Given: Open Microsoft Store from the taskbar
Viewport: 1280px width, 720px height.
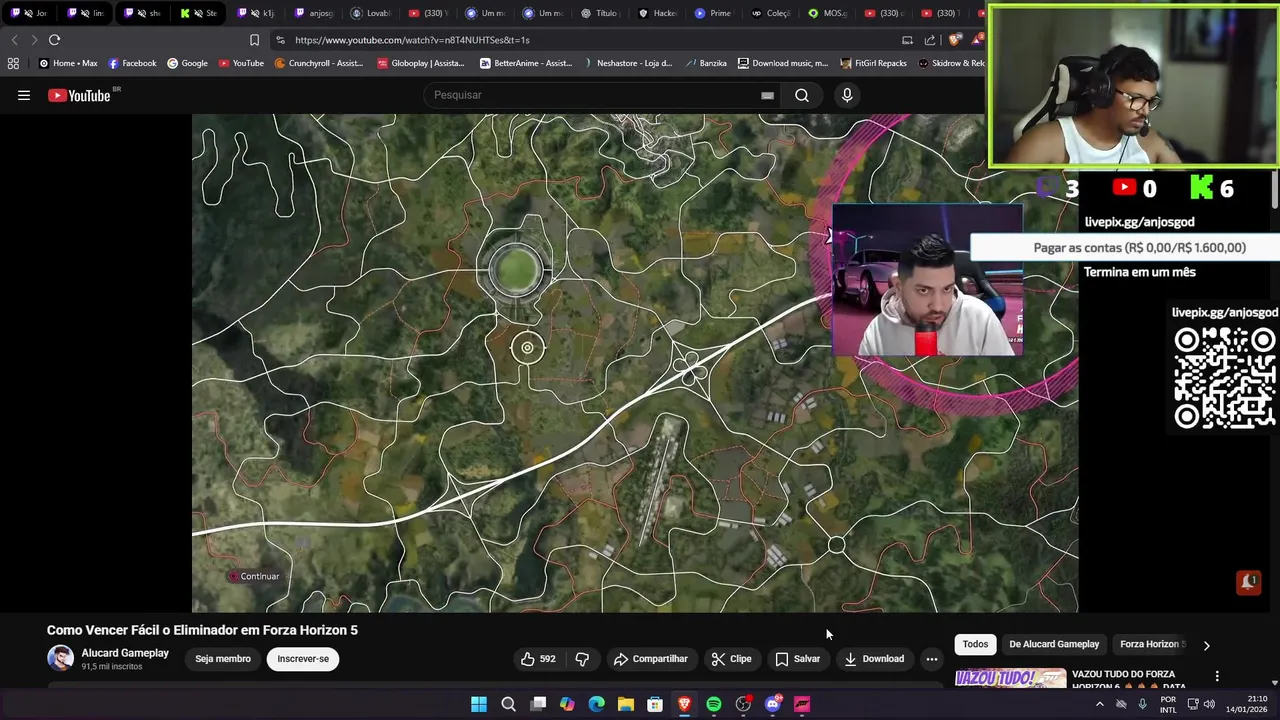Looking at the screenshot, I should (655, 704).
